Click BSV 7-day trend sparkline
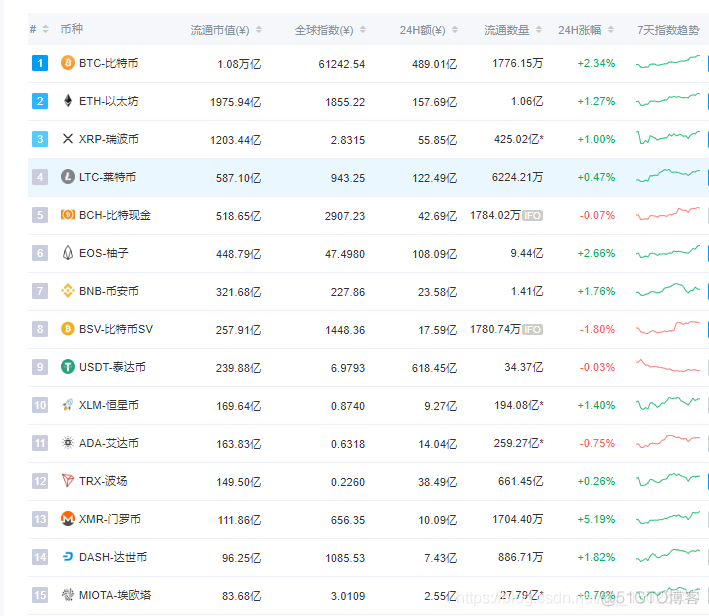 click(668, 327)
